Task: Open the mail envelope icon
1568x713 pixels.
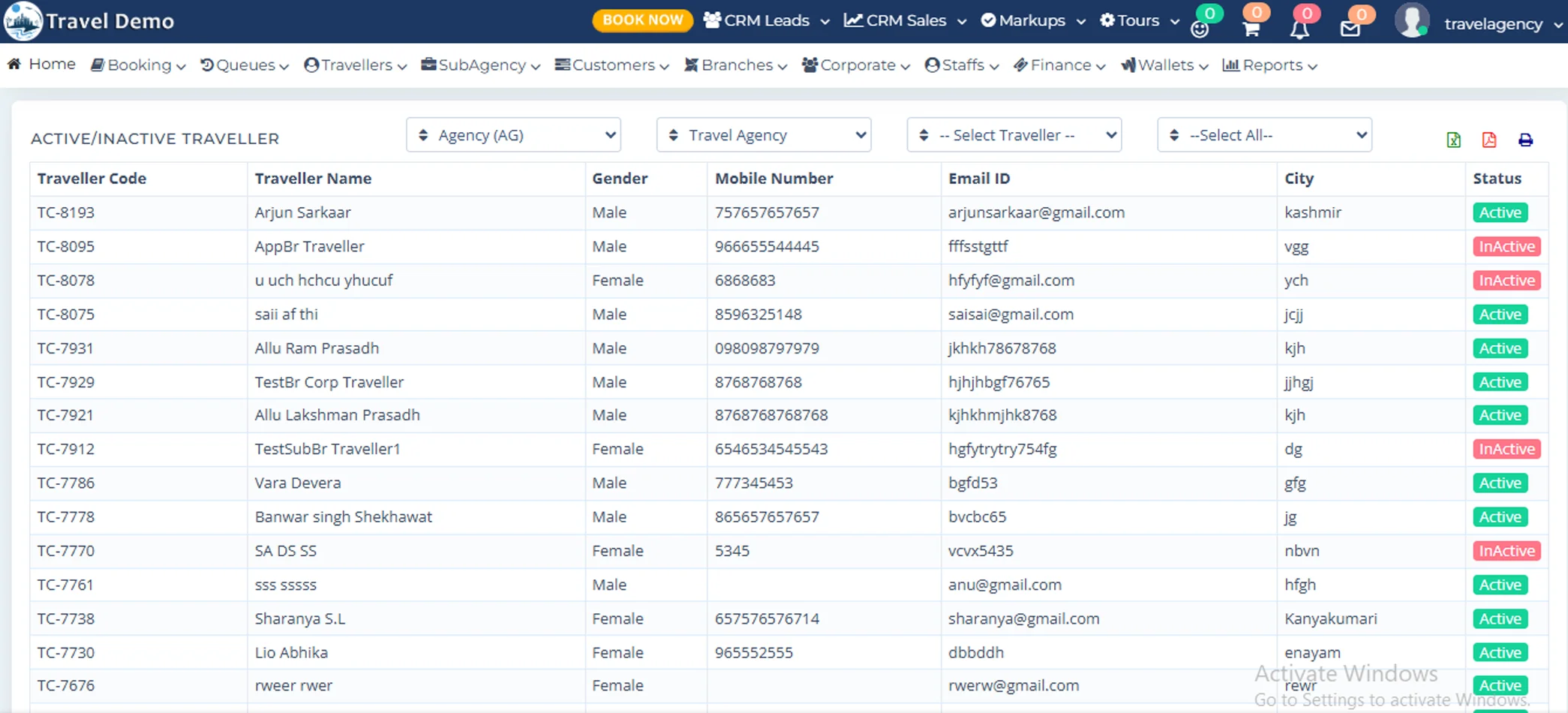Action: point(1350,29)
